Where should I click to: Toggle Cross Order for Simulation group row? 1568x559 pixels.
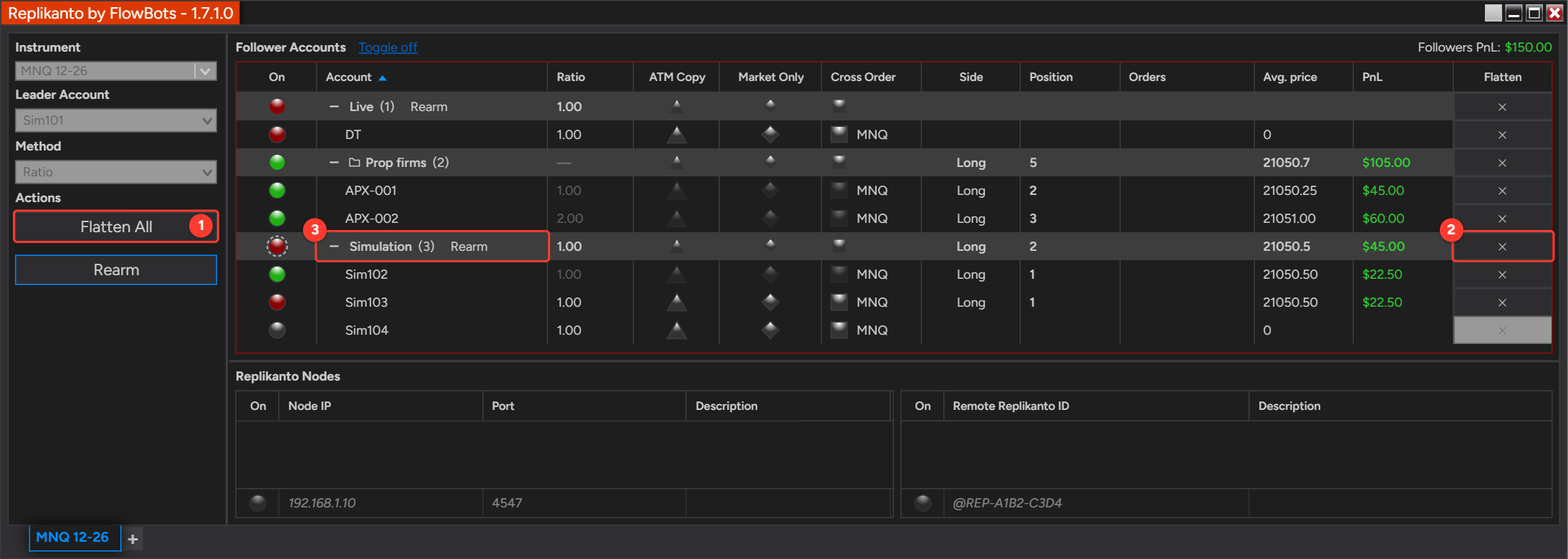click(839, 245)
